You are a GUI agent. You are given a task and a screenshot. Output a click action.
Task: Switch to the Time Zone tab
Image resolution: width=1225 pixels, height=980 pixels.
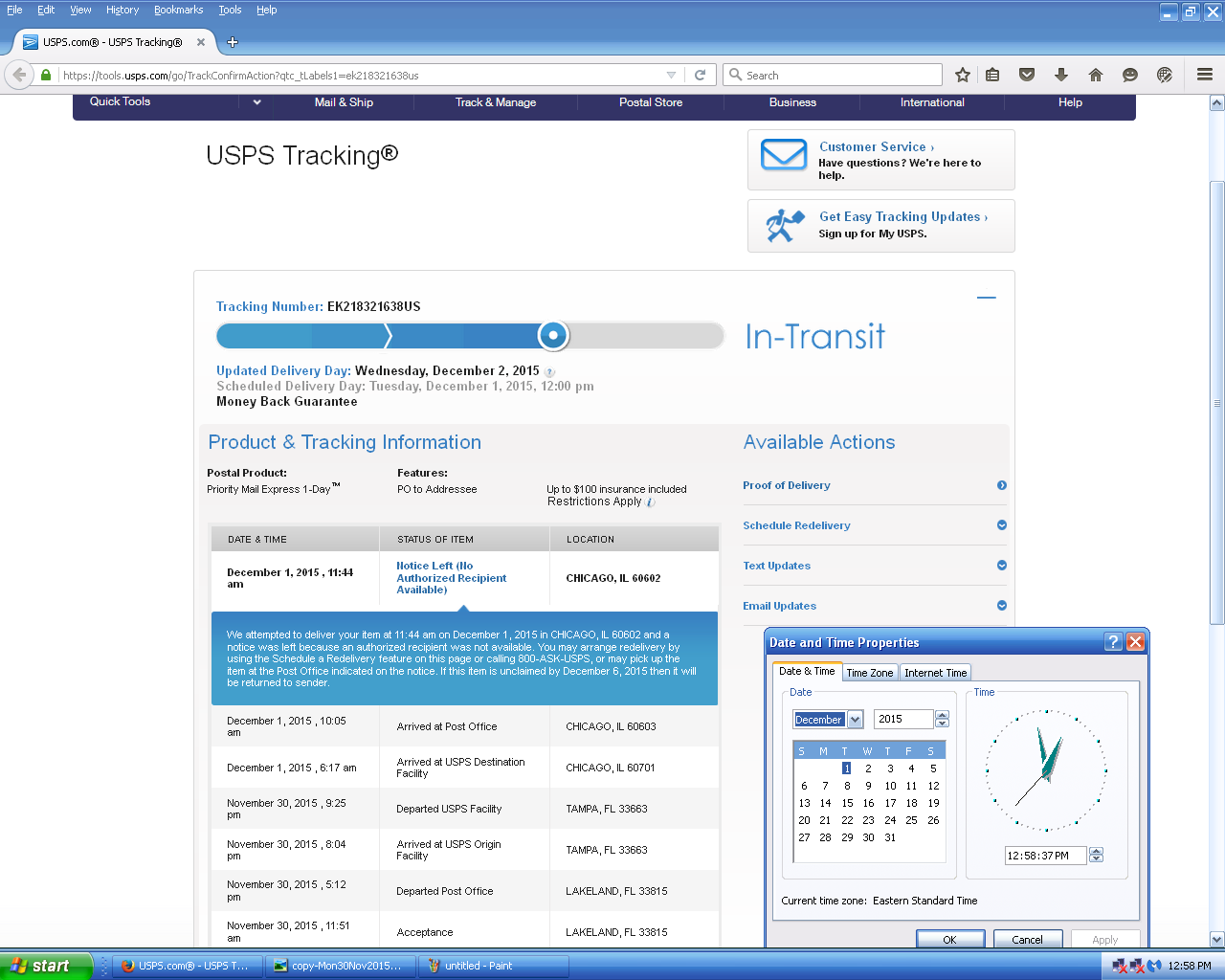tap(869, 673)
